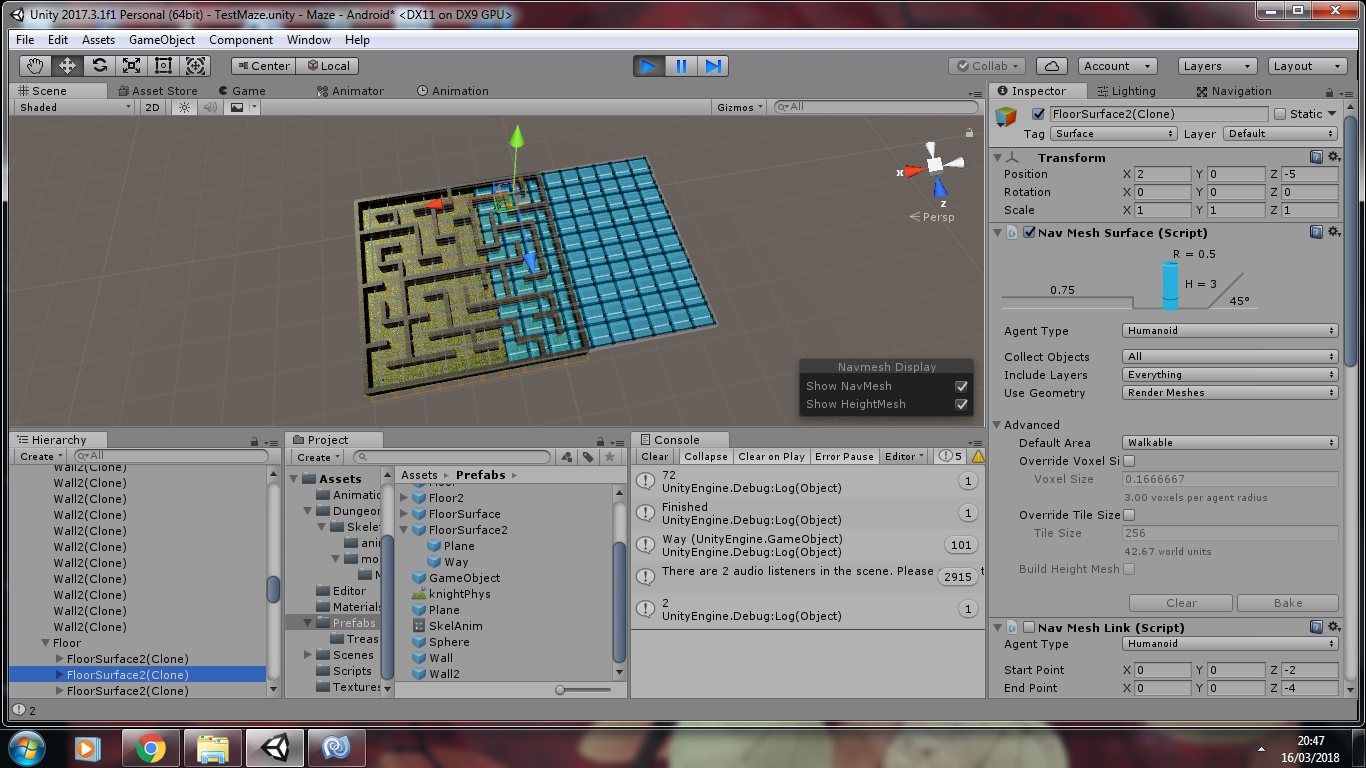Toggle scene lighting sun icon
The image size is (1366, 768).
[x=184, y=107]
